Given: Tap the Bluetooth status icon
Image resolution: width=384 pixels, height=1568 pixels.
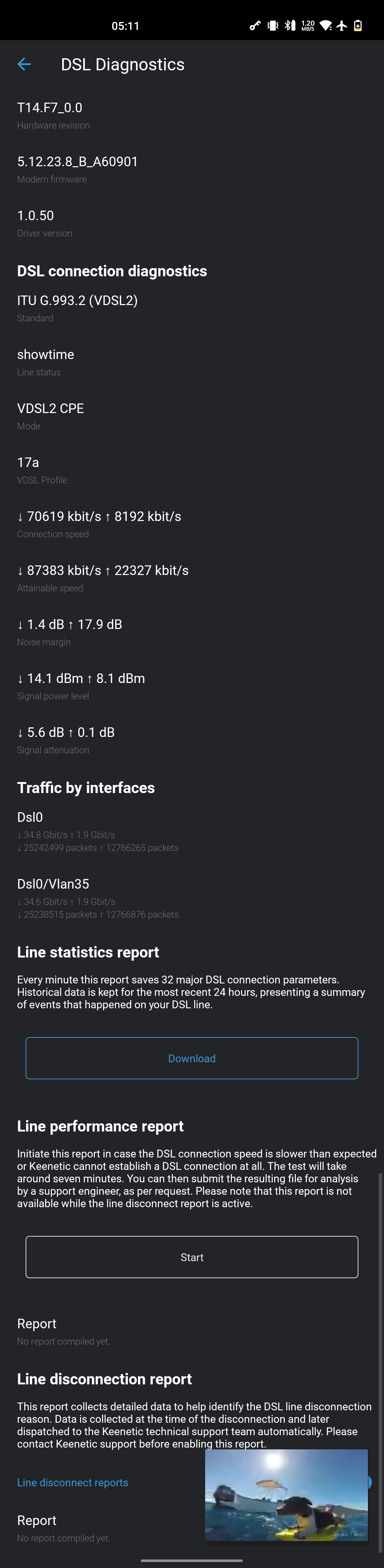Looking at the screenshot, I should pyautogui.click(x=290, y=26).
